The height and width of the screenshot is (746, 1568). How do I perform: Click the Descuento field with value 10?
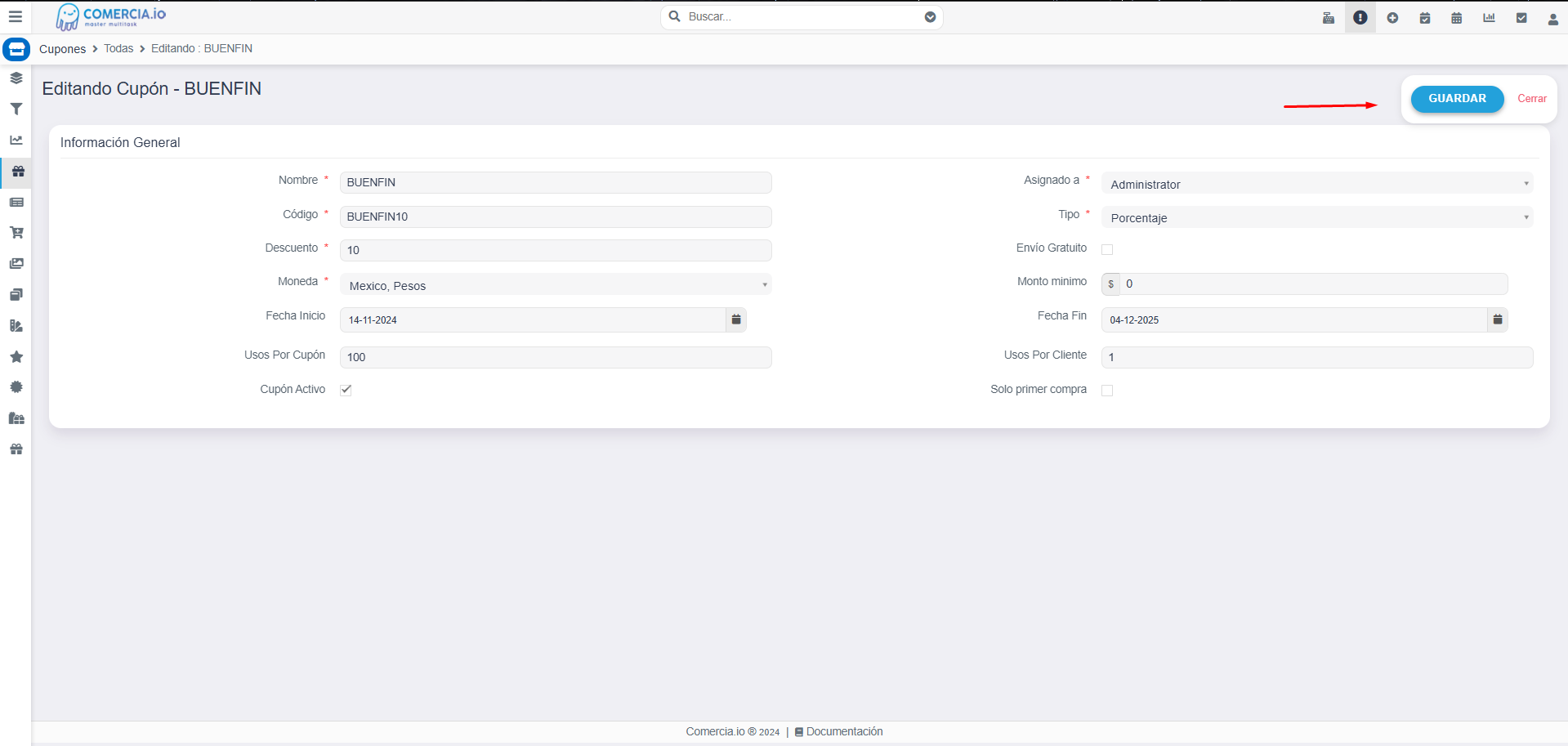click(556, 250)
